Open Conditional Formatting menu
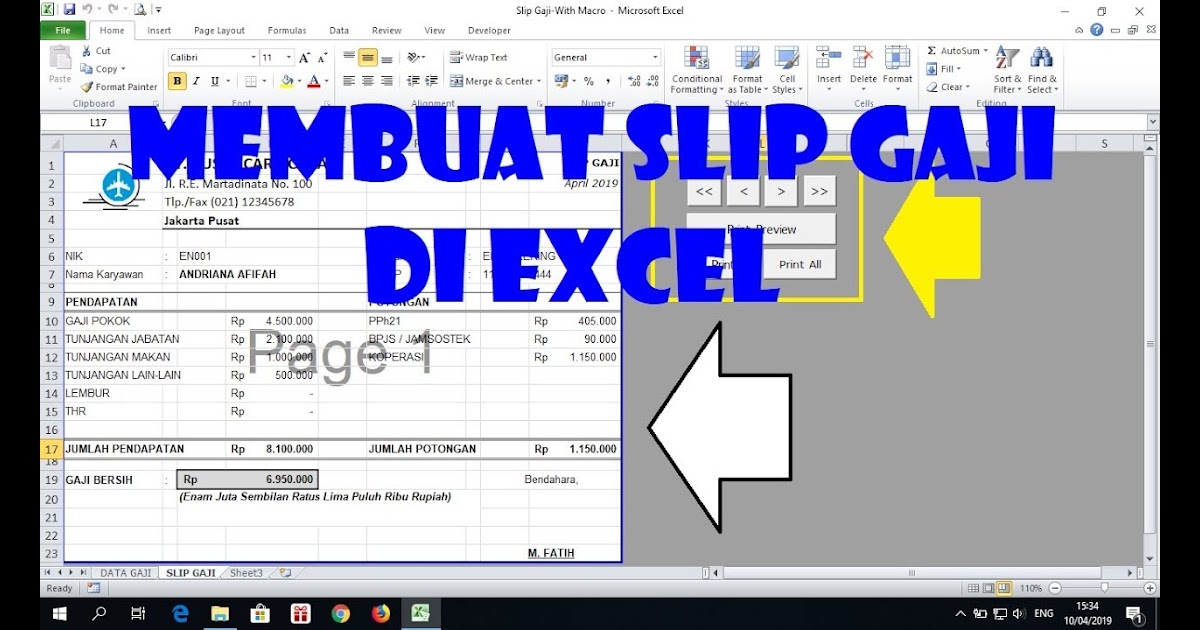This screenshot has height=630, width=1200. click(x=697, y=70)
